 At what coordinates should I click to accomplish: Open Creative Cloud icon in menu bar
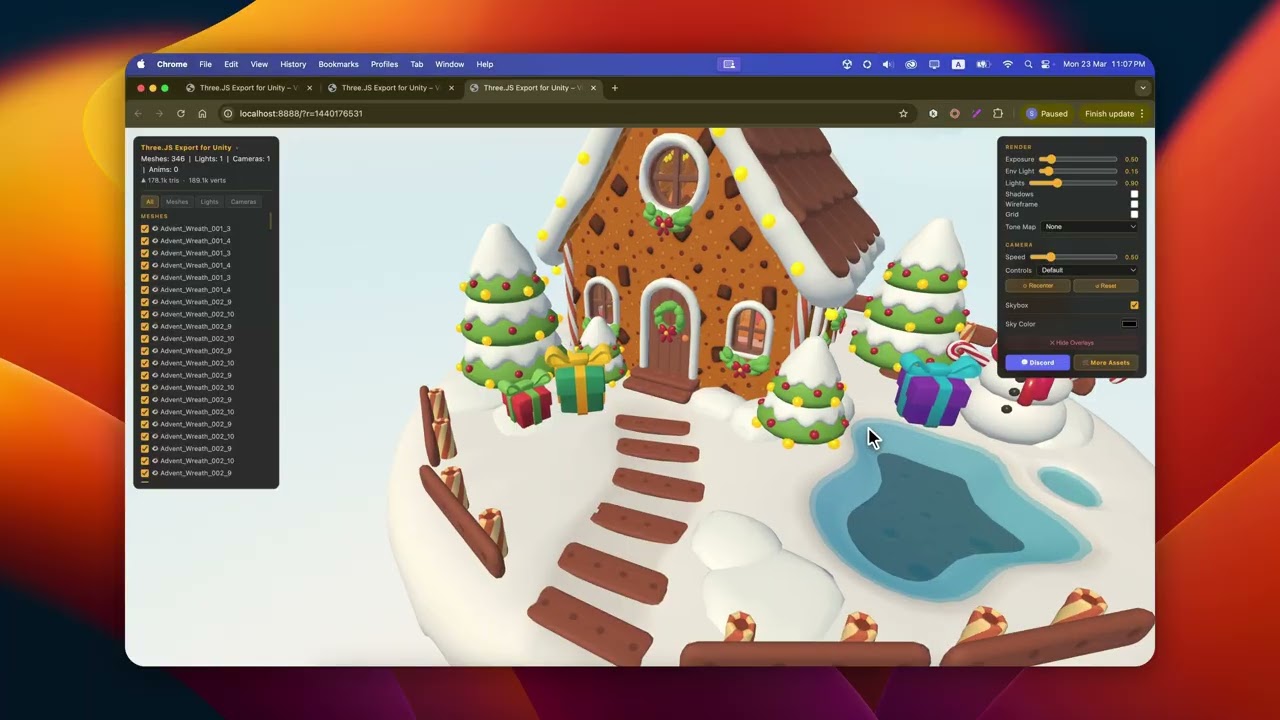(911, 64)
